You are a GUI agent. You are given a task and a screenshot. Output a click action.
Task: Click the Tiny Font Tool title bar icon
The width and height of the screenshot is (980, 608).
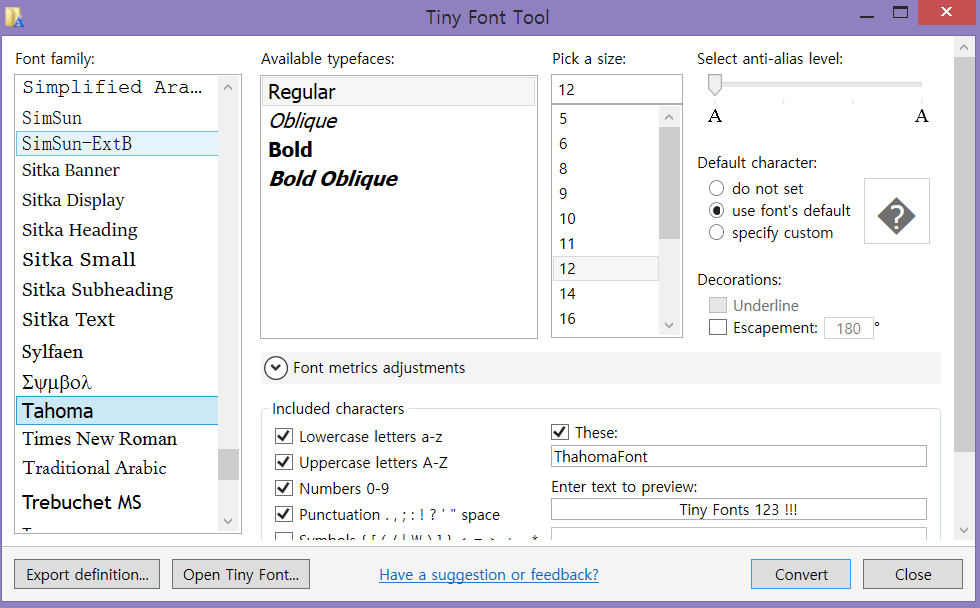point(15,16)
